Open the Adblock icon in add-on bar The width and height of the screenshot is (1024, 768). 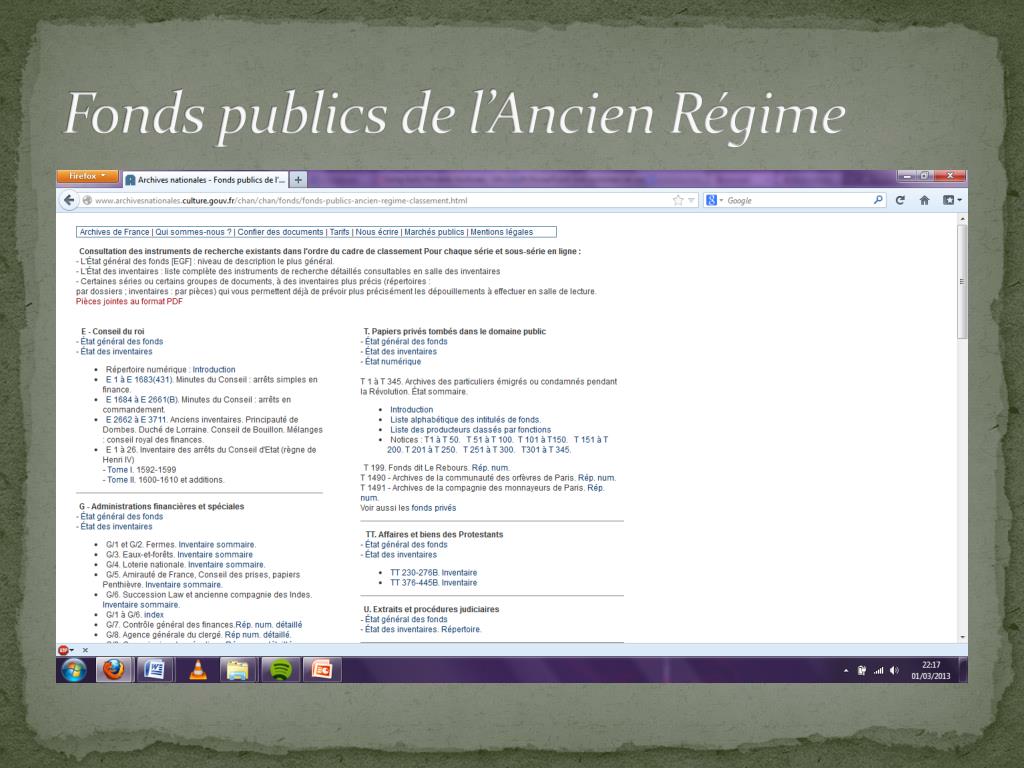(65, 650)
